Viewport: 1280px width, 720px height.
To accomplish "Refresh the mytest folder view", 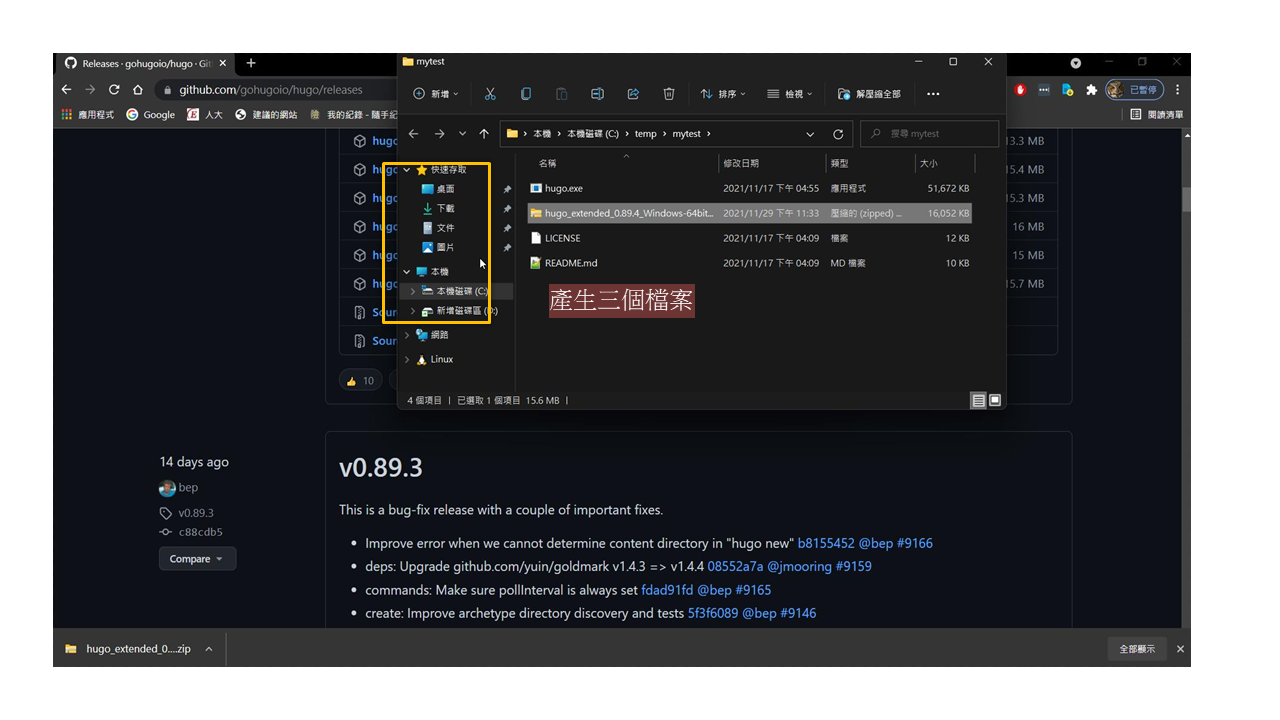I will (x=838, y=134).
